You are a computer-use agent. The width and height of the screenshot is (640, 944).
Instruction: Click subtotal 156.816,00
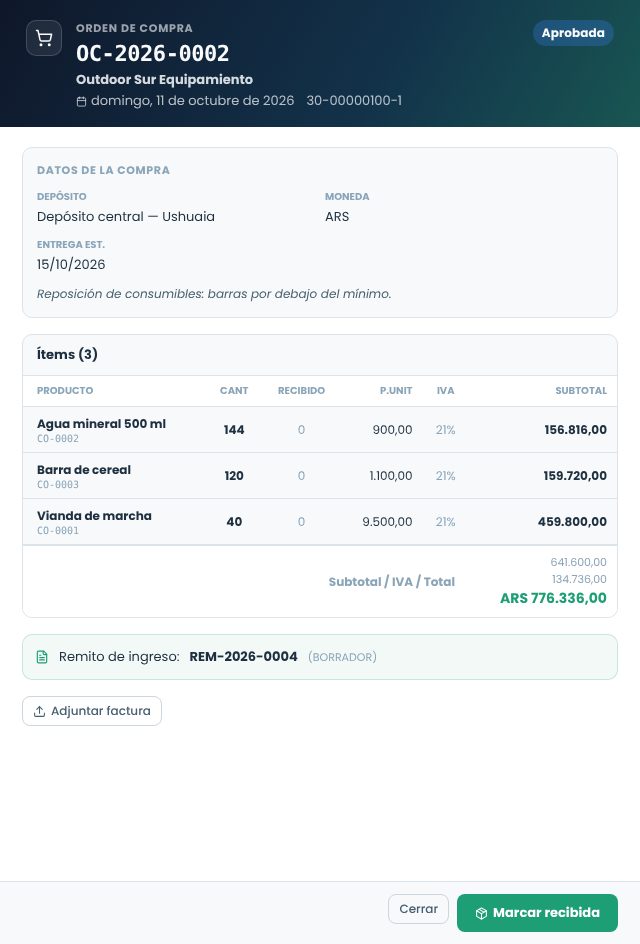576,430
